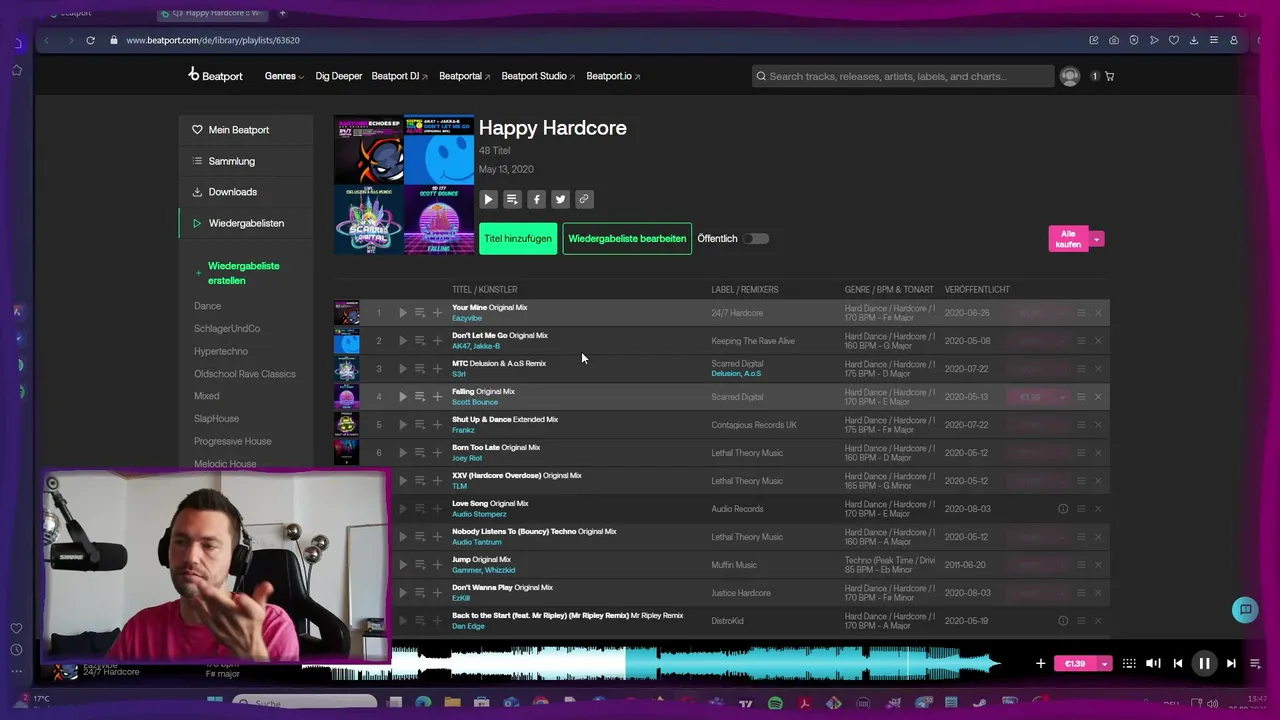Open the Oldschool Rave Classics playlist
The height and width of the screenshot is (720, 1280).
click(245, 374)
